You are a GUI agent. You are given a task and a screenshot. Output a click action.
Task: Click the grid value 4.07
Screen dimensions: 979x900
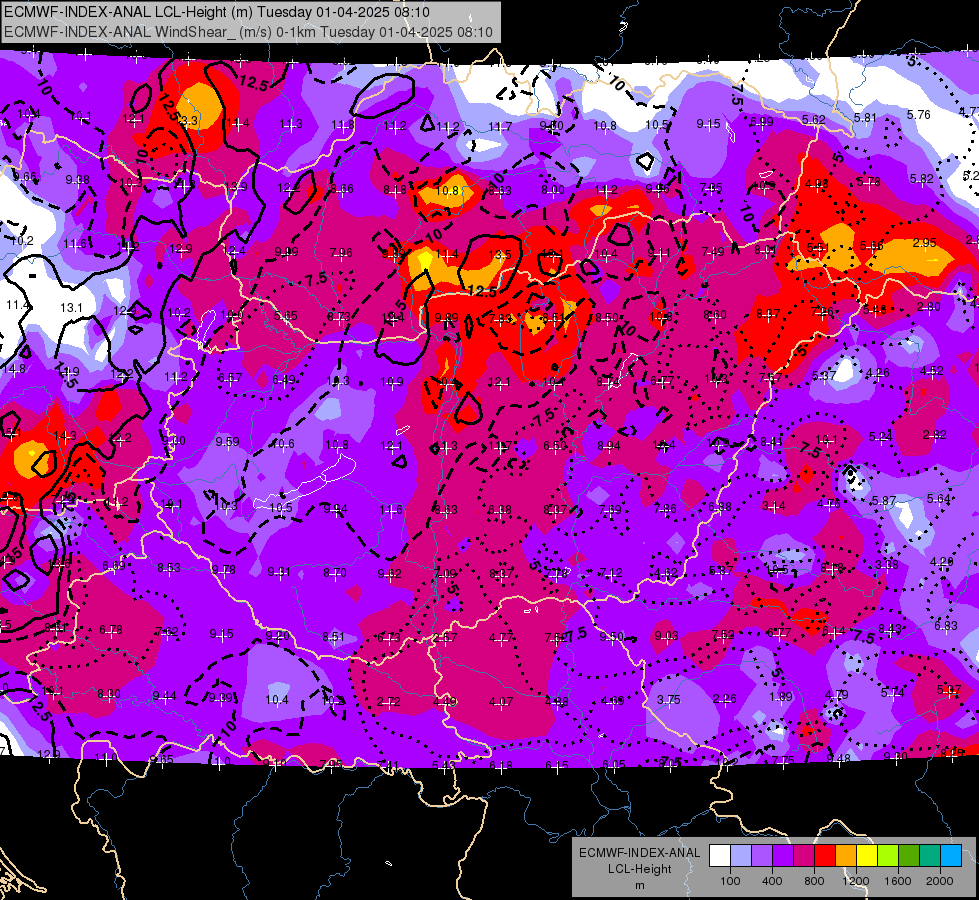click(x=501, y=702)
